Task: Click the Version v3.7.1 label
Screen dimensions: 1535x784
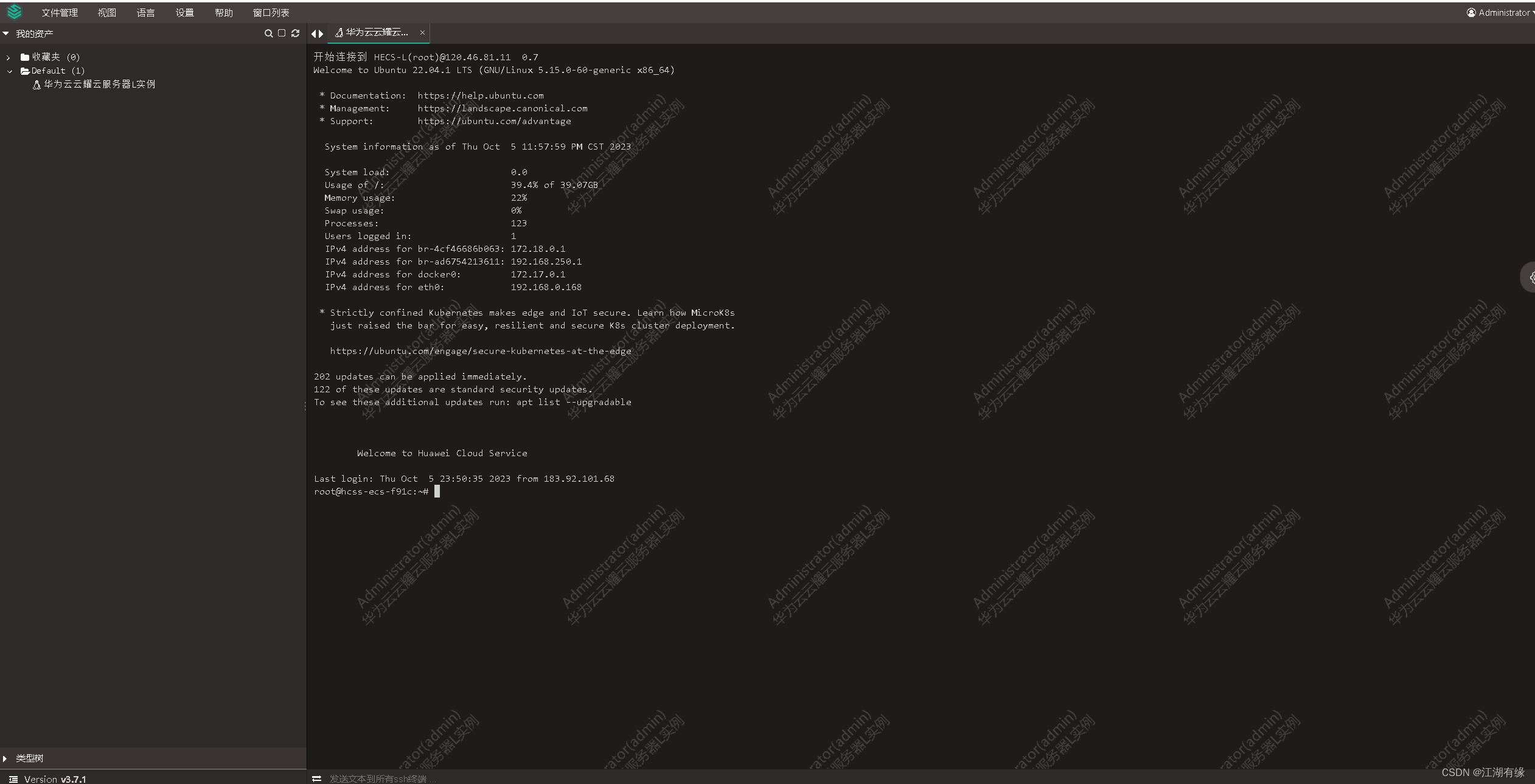Action: 55,779
